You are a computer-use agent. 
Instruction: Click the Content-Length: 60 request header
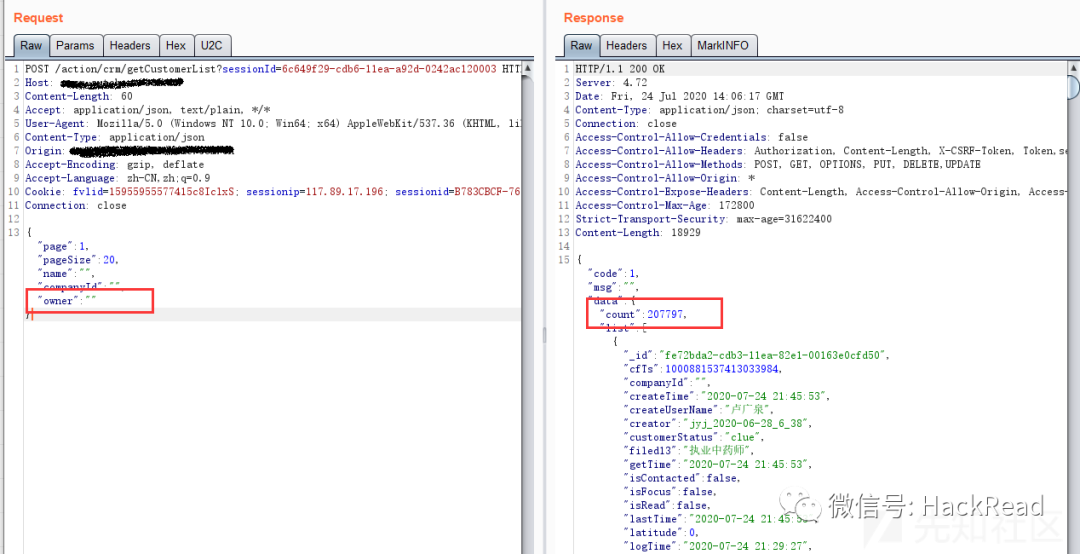[x=79, y=96]
